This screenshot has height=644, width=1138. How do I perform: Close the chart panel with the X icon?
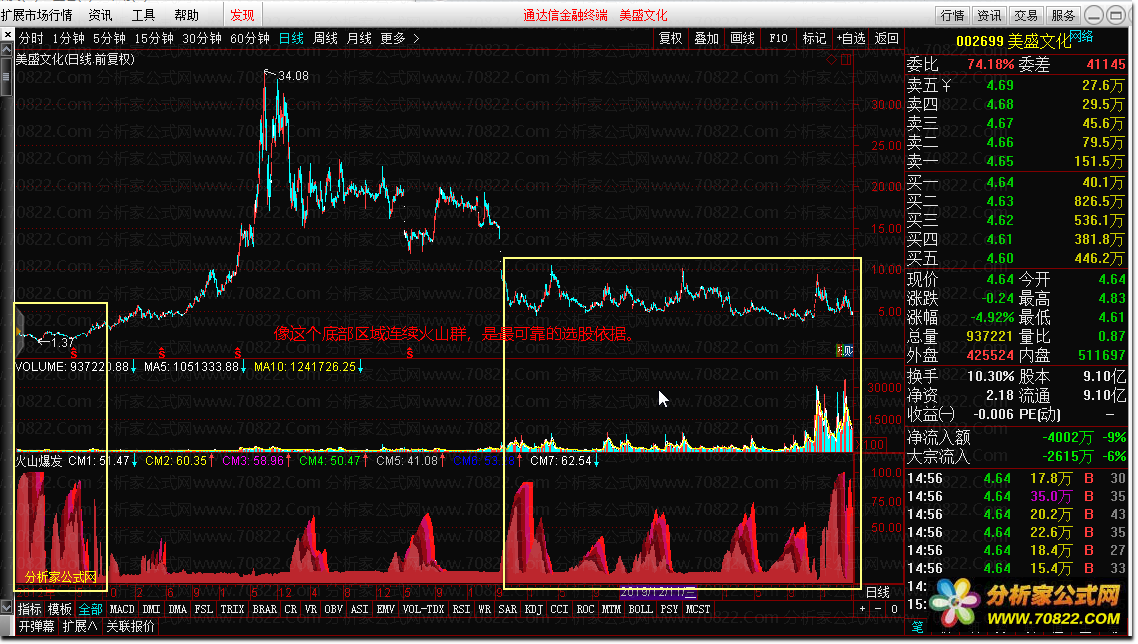pyautogui.click(x=7, y=34)
